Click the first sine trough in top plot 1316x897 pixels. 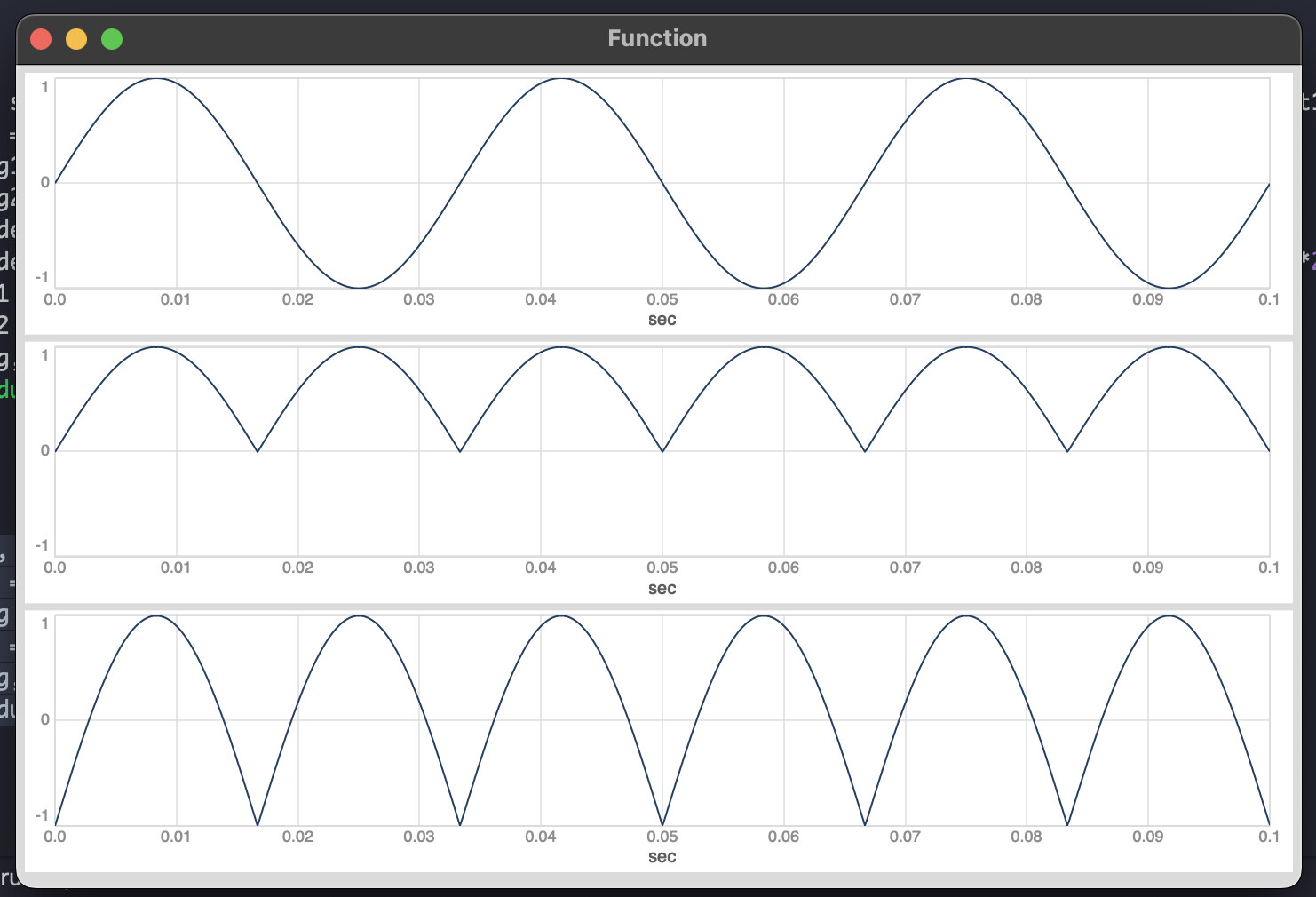[359, 288]
